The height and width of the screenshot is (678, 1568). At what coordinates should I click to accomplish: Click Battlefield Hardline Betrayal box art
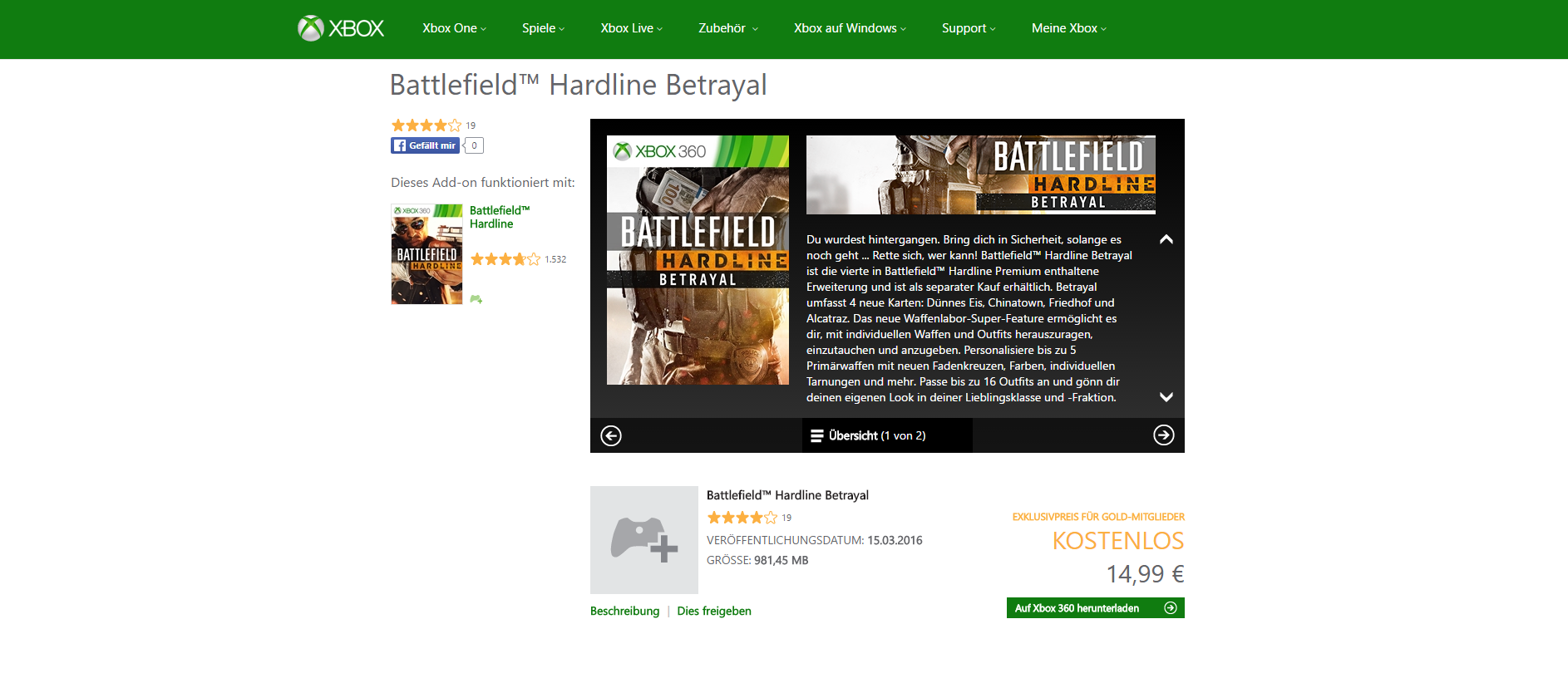(x=698, y=260)
